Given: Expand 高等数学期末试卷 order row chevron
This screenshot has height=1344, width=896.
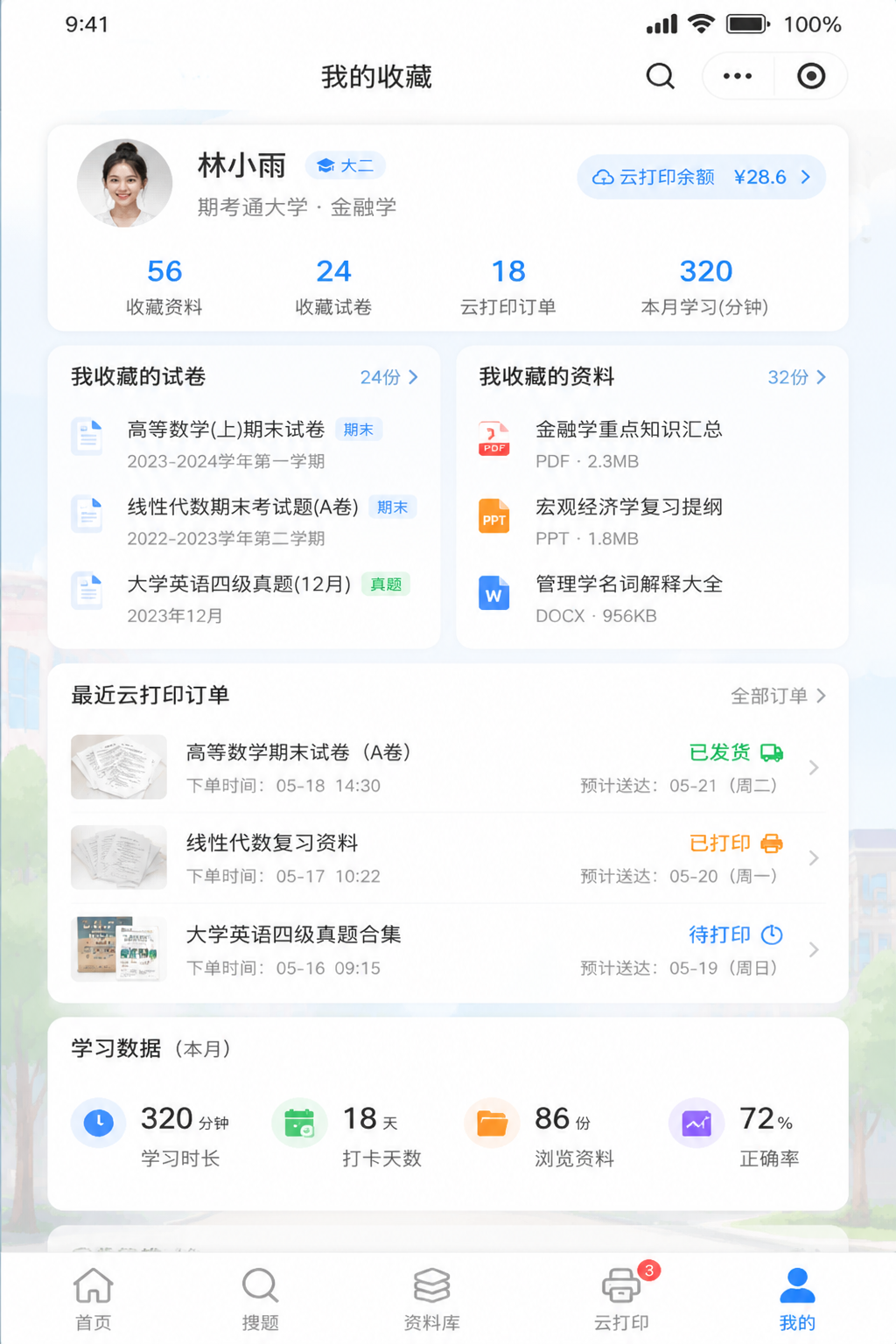Looking at the screenshot, I should 814,767.
